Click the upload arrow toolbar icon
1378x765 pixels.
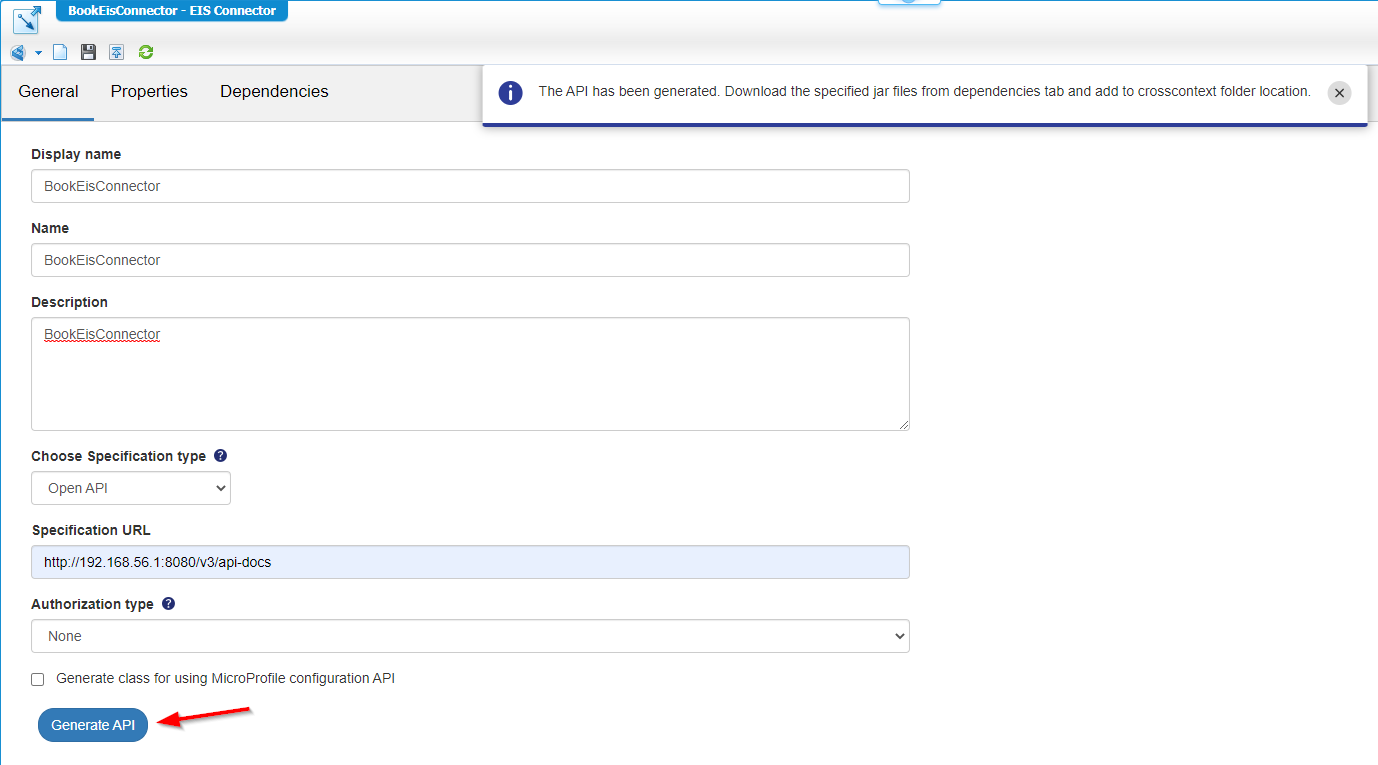(x=117, y=52)
